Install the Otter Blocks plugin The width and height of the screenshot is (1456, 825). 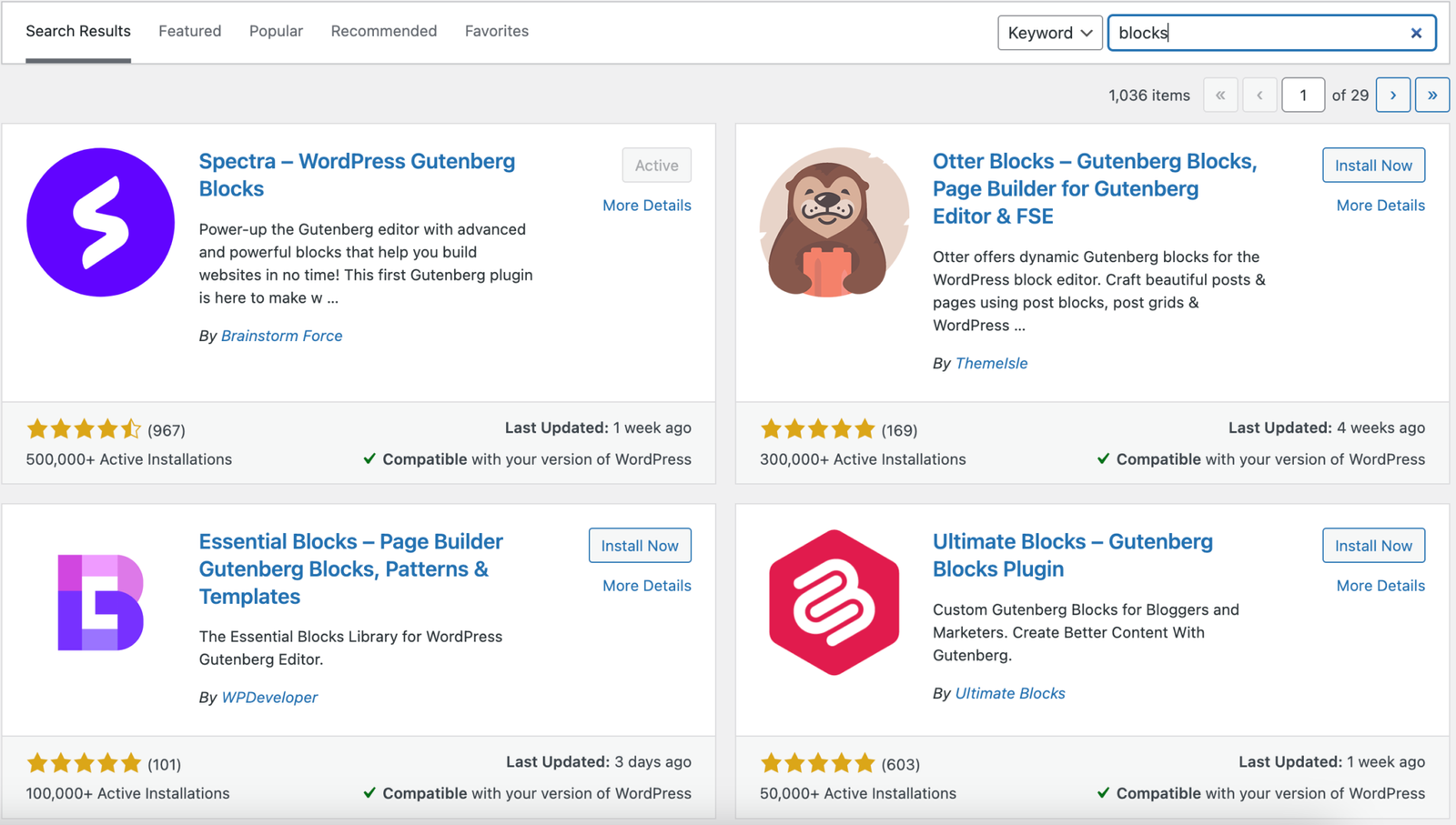click(1372, 166)
